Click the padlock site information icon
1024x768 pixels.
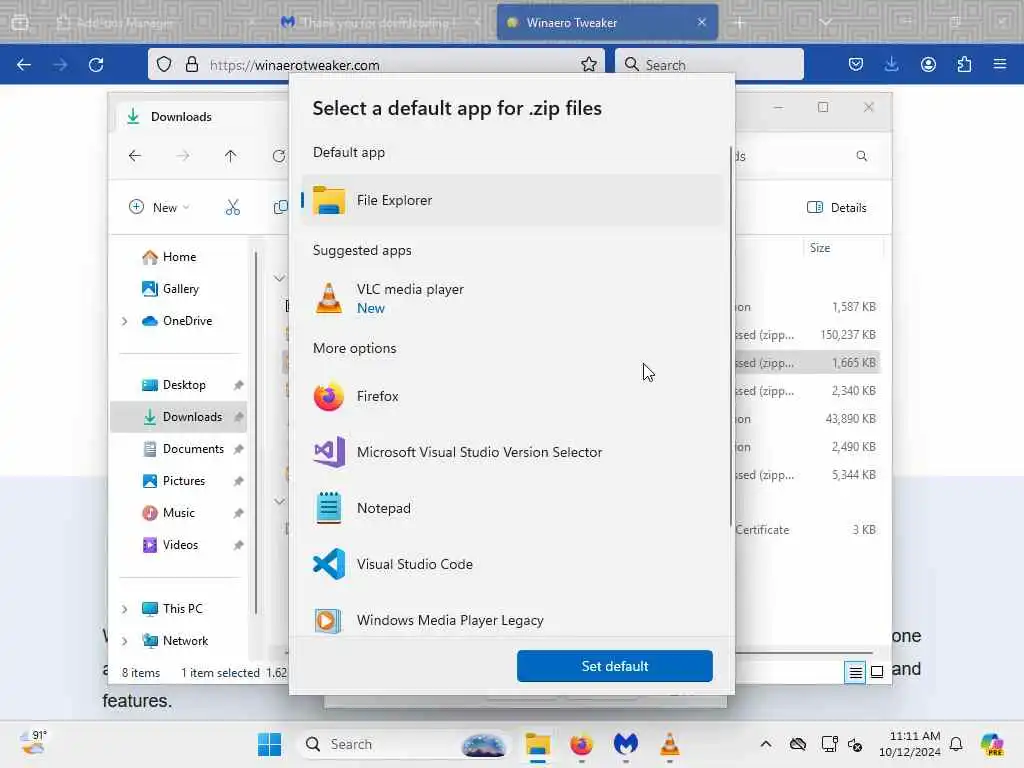(191, 65)
